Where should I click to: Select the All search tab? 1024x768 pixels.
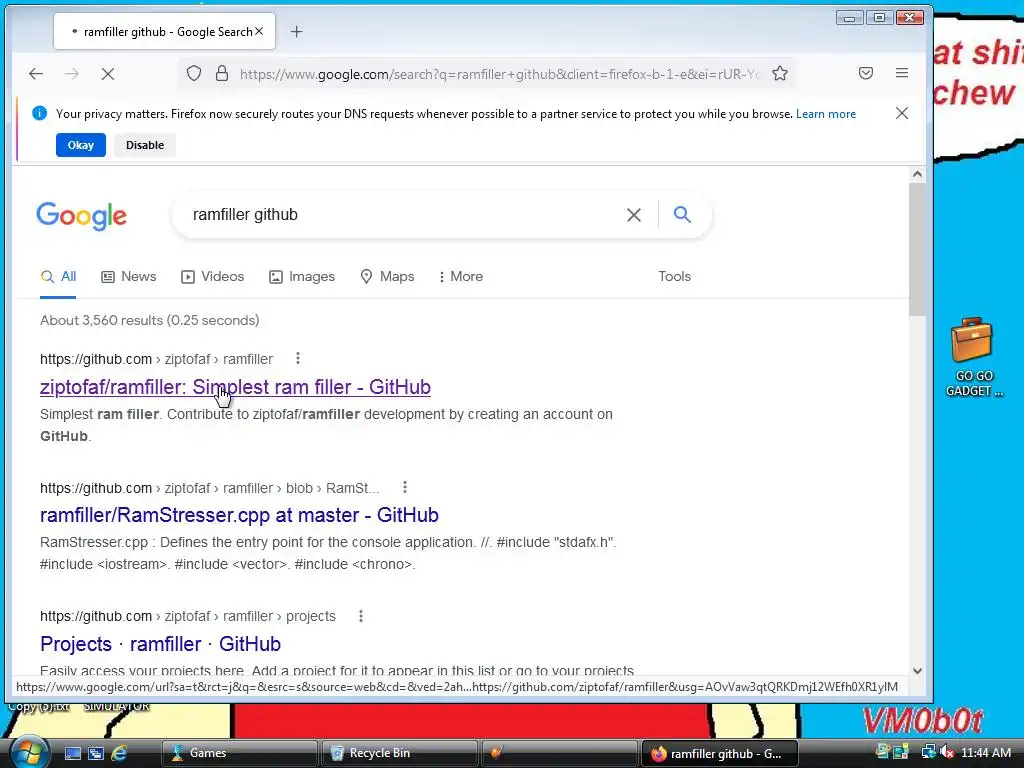pos(58,276)
